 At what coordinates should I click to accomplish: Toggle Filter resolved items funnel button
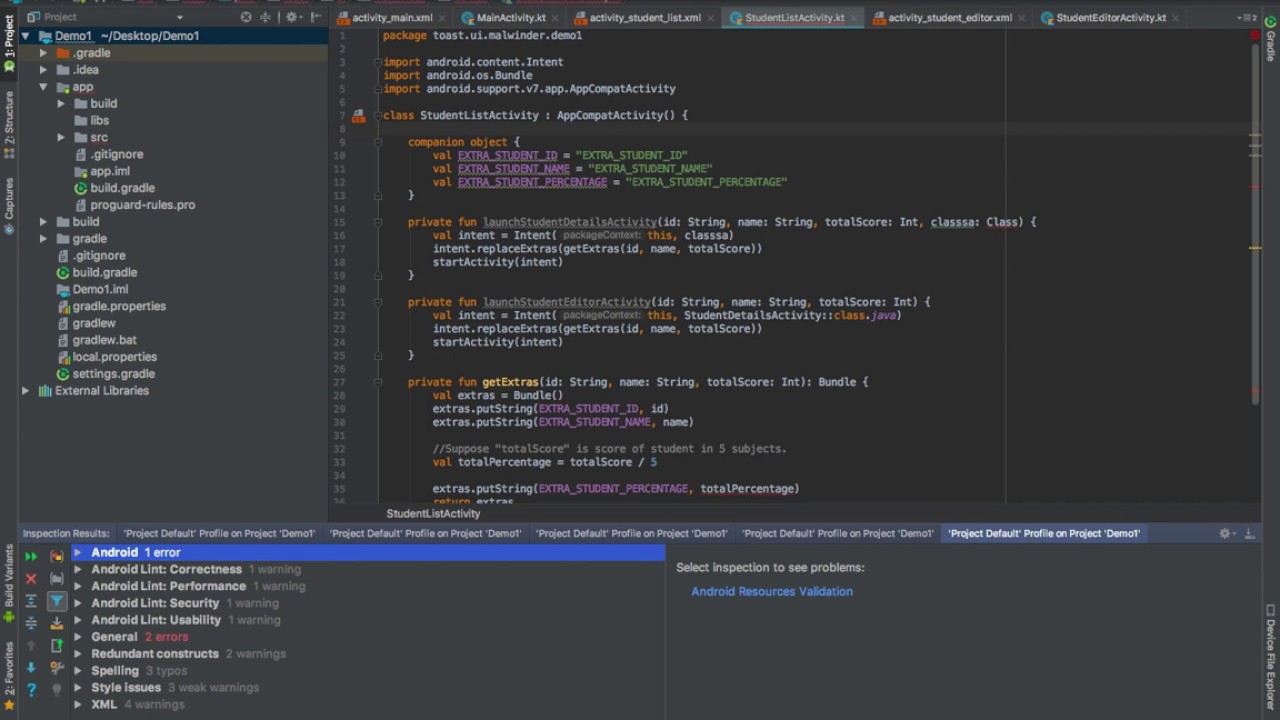pyautogui.click(x=57, y=601)
